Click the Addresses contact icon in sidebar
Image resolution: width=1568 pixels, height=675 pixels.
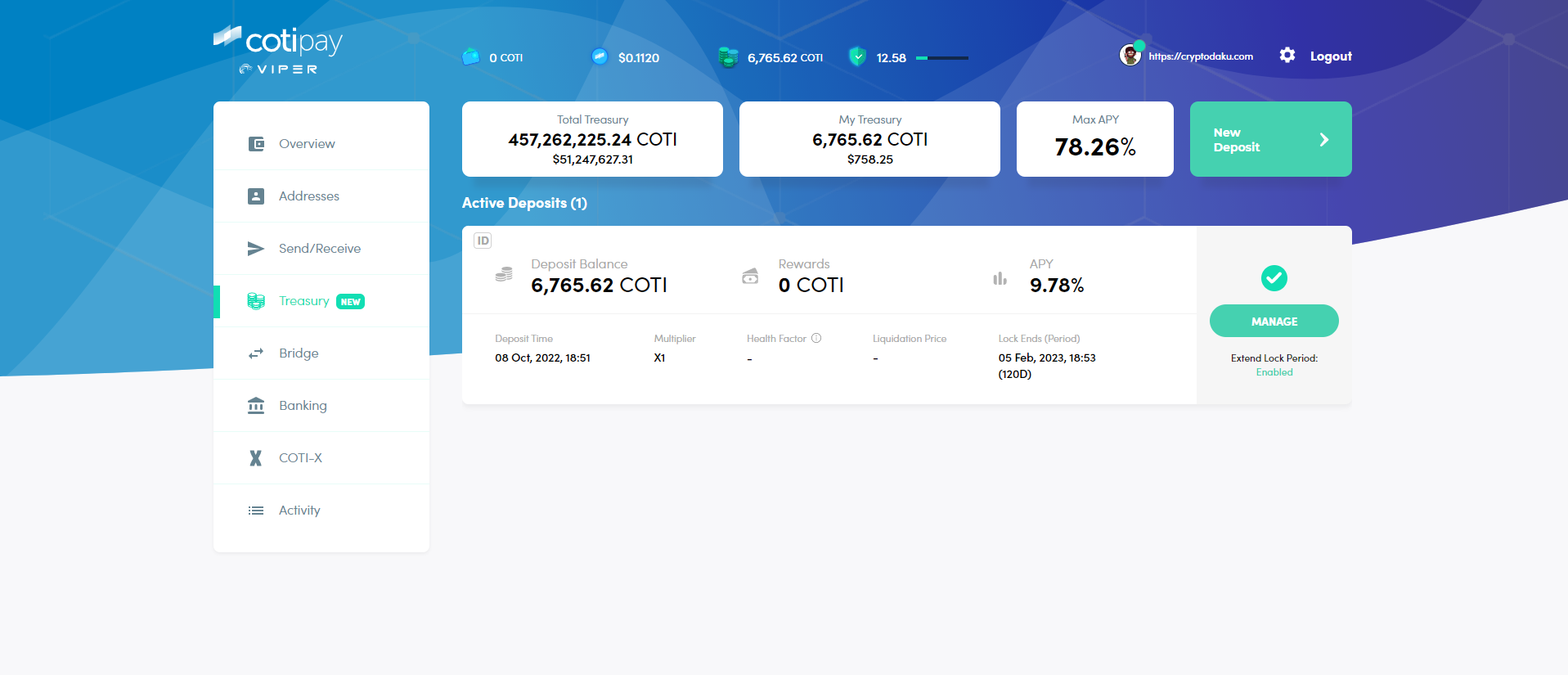coord(256,196)
